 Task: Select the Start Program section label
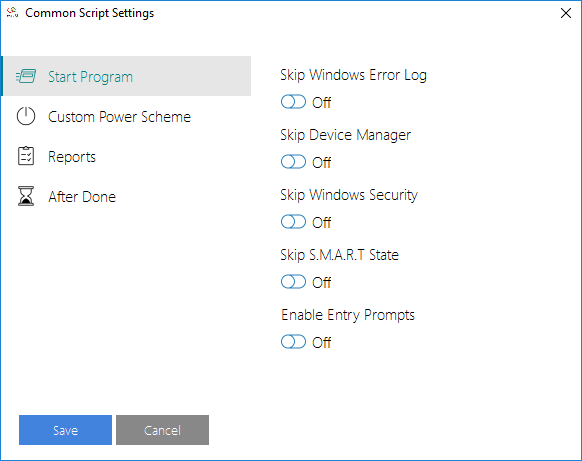pyautogui.click(x=91, y=77)
